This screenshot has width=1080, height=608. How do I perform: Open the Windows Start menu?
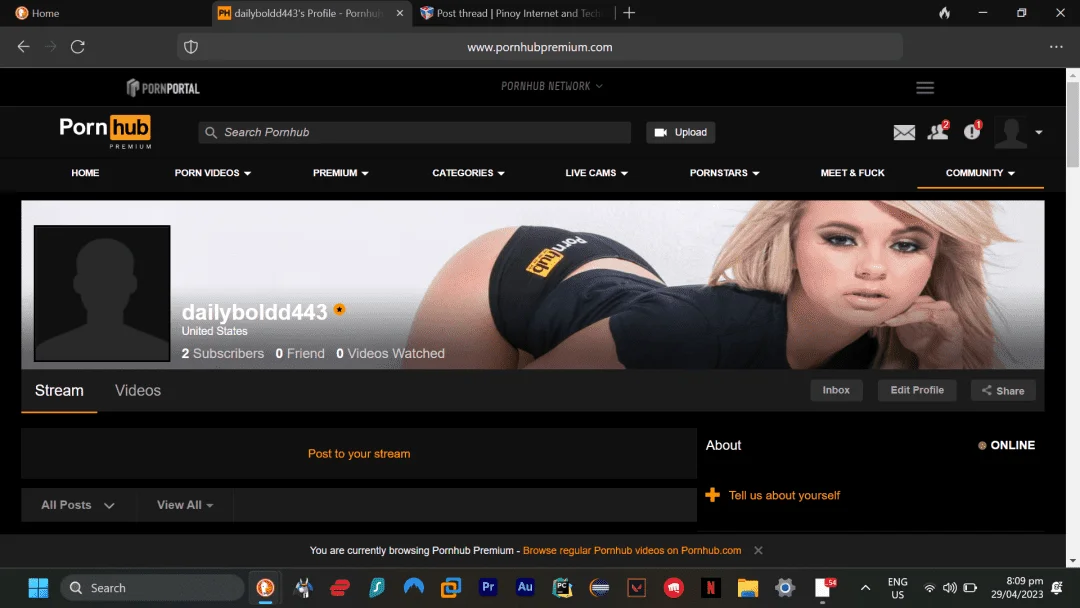click(39, 587)
